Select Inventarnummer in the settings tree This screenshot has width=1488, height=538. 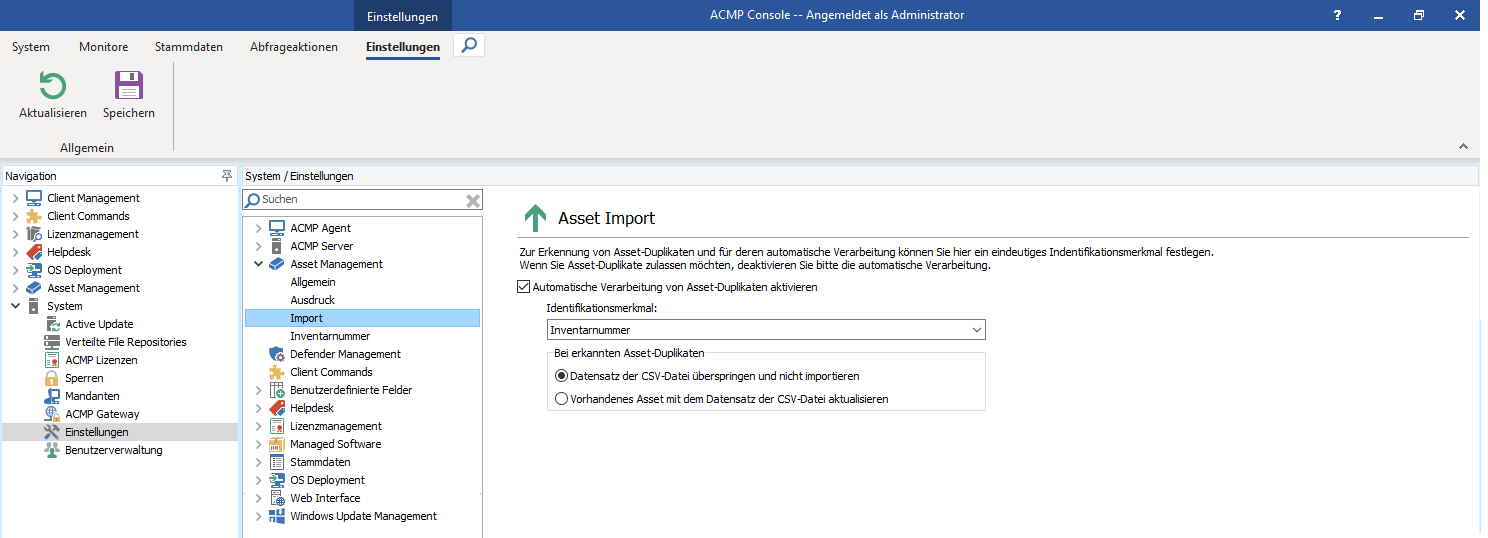click(x=330, y=336)
